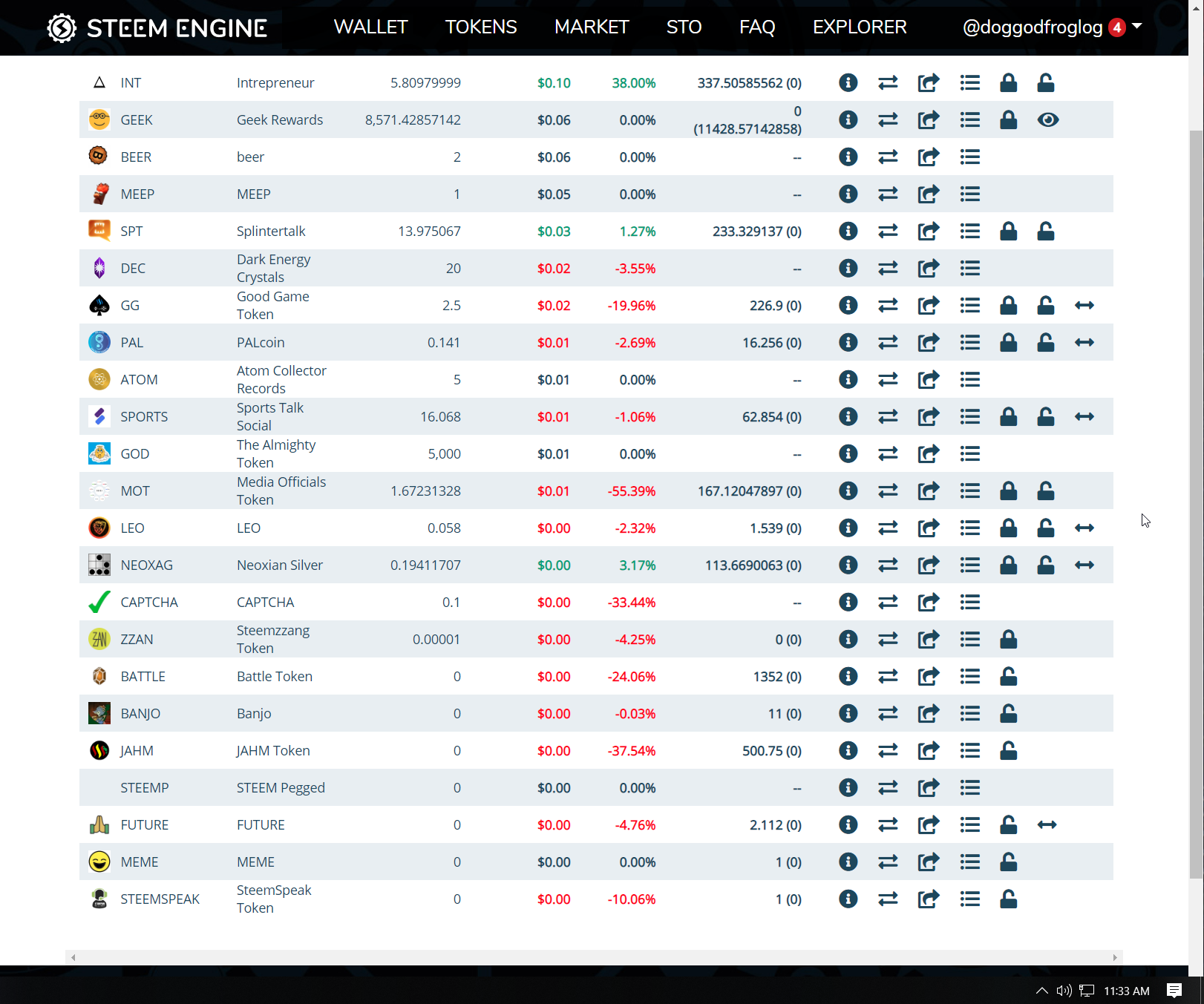This screenshot has width=1204, height=1004.
Task: Click the taskbar volume speaker icon
Action: point(1064,991)
